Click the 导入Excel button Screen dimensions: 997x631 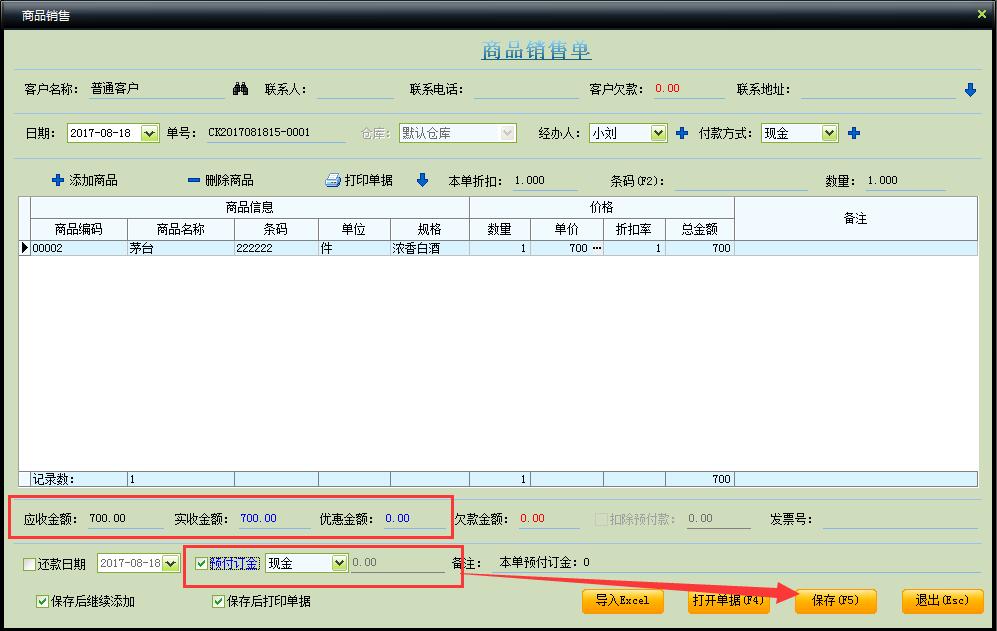point(622,600)
